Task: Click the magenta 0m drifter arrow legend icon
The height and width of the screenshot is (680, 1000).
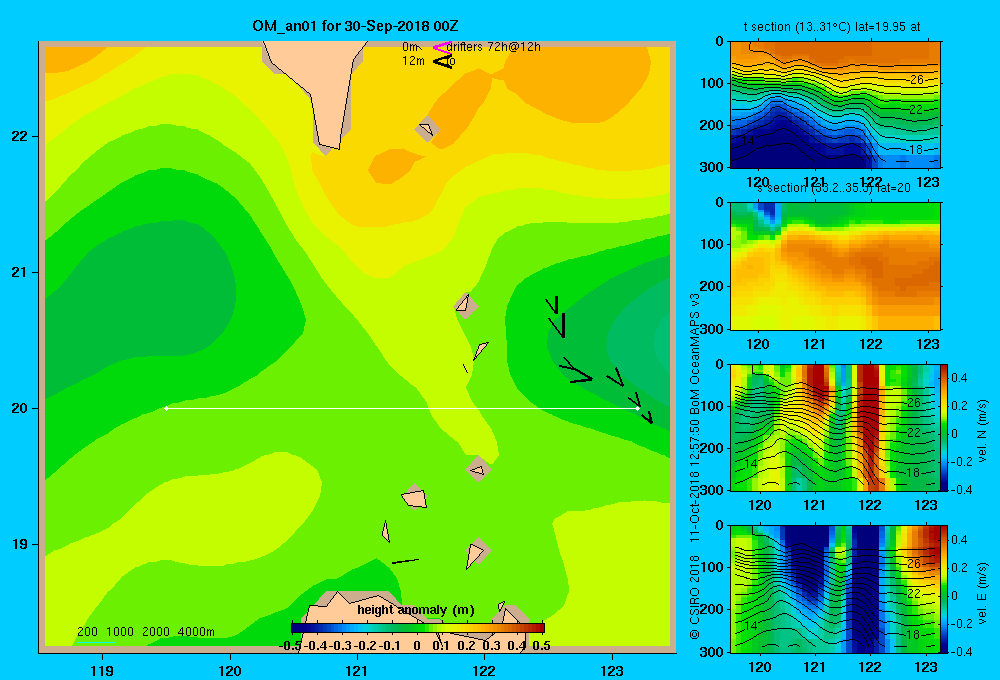Action: 442,47
